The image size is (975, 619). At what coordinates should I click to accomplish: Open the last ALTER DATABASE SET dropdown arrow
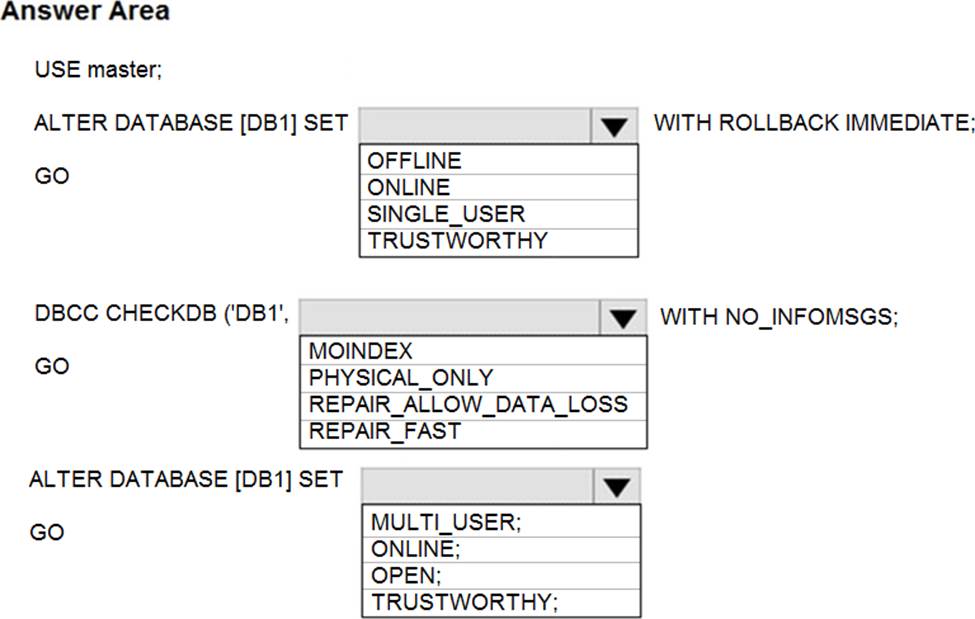tap(616, 486)
